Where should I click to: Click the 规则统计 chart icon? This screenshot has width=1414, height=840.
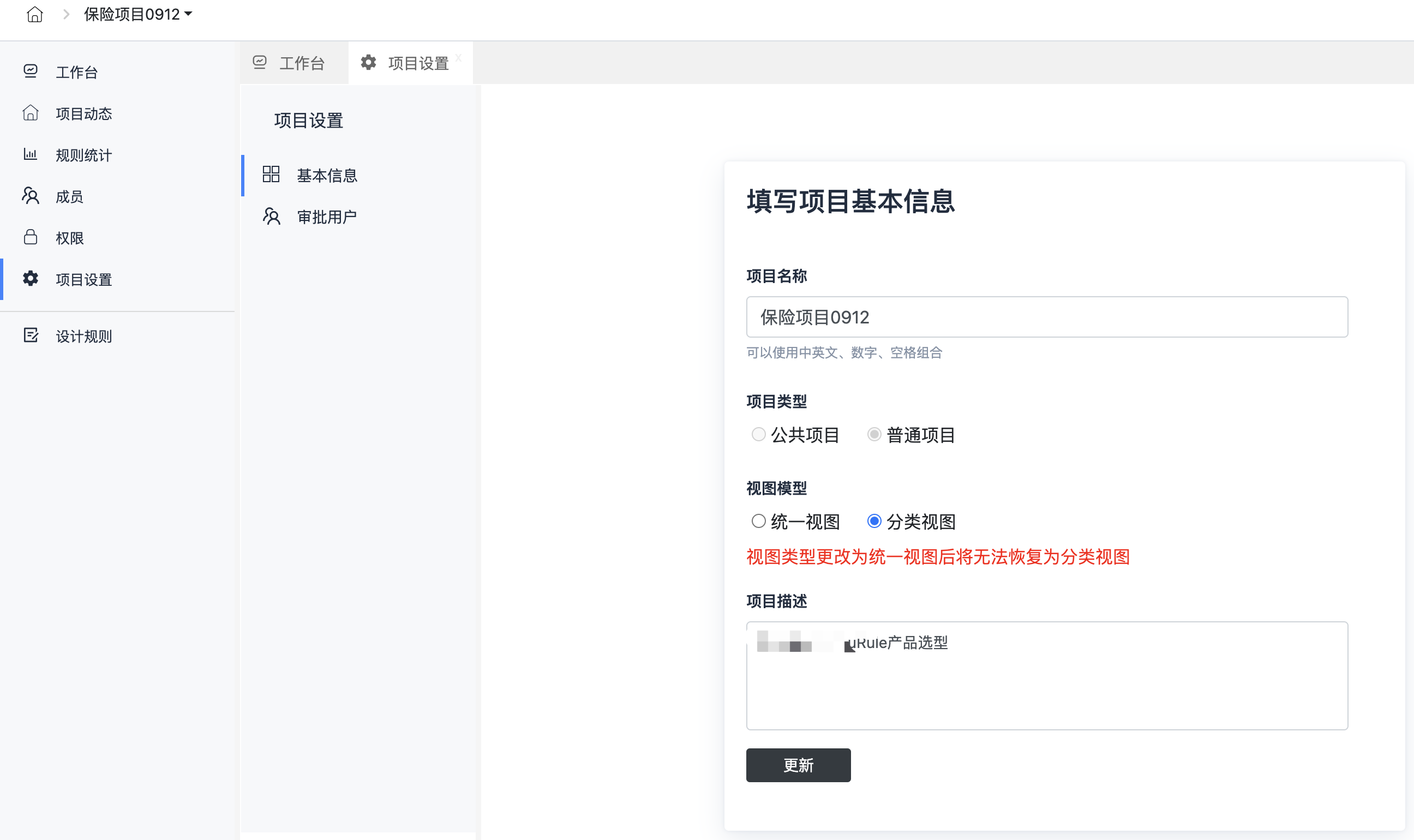point(31,154)
